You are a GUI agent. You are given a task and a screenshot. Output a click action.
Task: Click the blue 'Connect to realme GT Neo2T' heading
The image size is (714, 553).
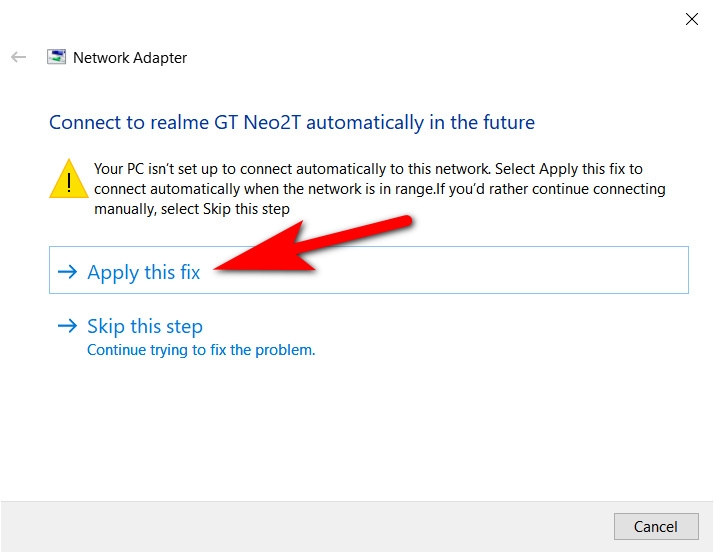point(292,123)
